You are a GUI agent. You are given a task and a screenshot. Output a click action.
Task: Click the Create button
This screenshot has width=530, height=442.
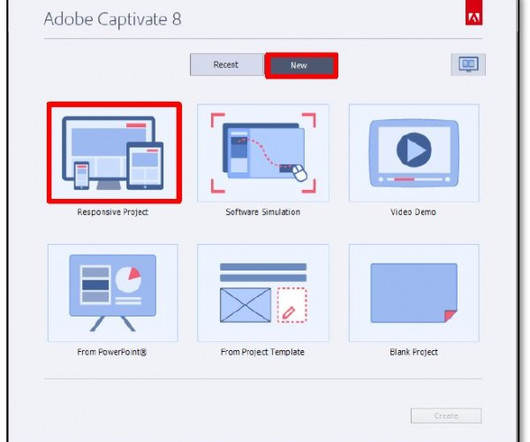446,416
